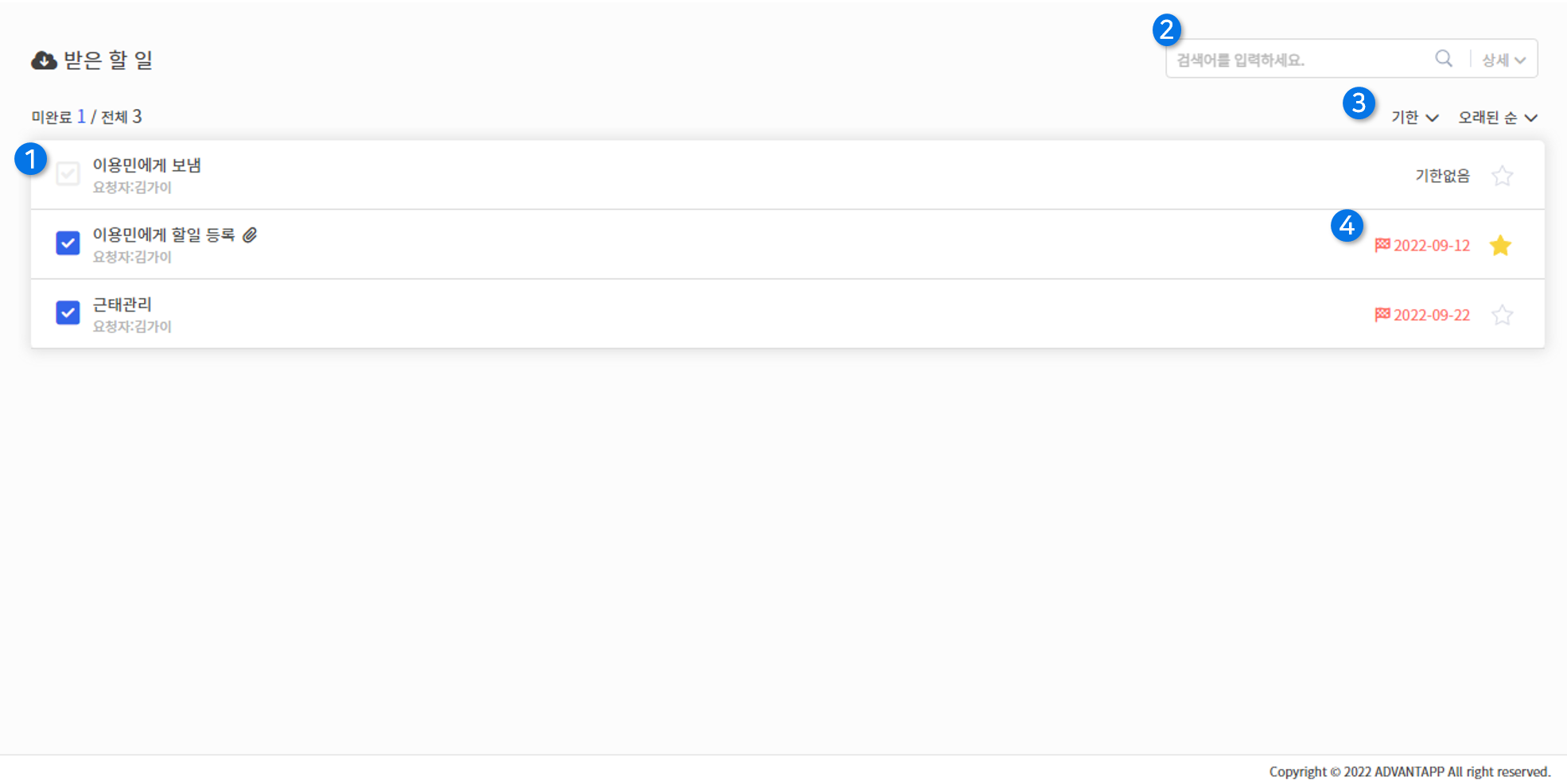The width and height of the screenshot is (1567, 784).
Task: Open the 이용민에게 보냄 task title
Action: click(x=147, y=165)
